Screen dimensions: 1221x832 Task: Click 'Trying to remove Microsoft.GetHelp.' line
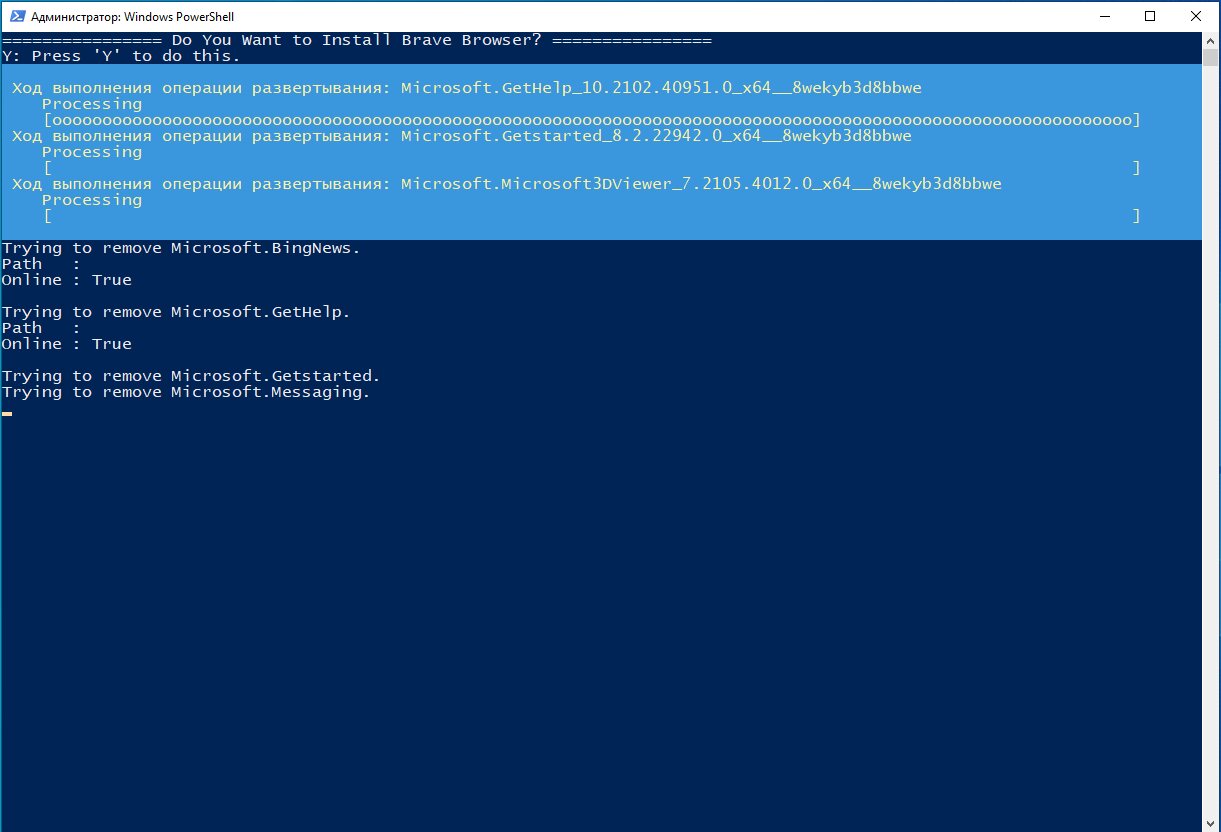point(176,312)
